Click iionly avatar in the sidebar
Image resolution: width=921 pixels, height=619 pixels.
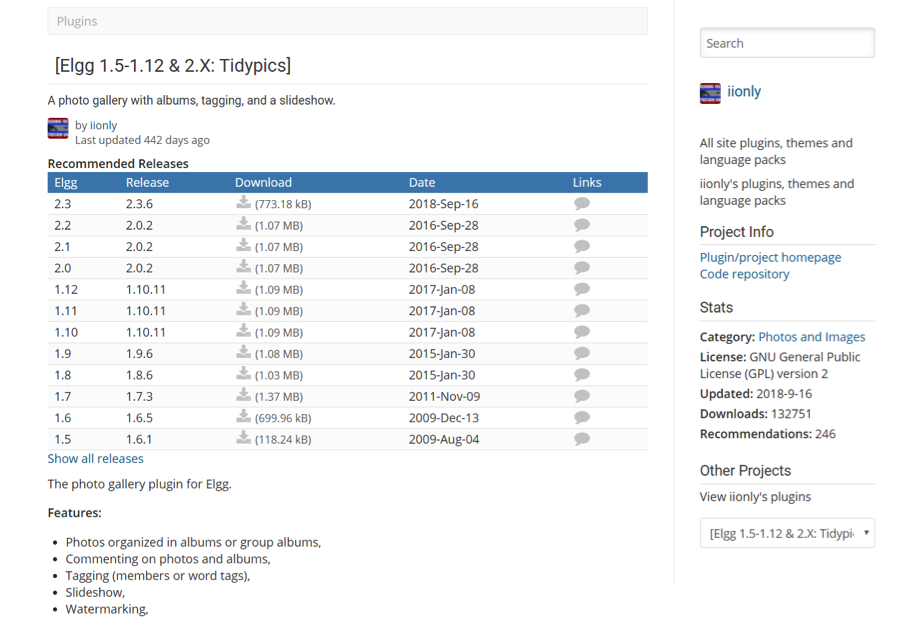(x=710, y=93)
